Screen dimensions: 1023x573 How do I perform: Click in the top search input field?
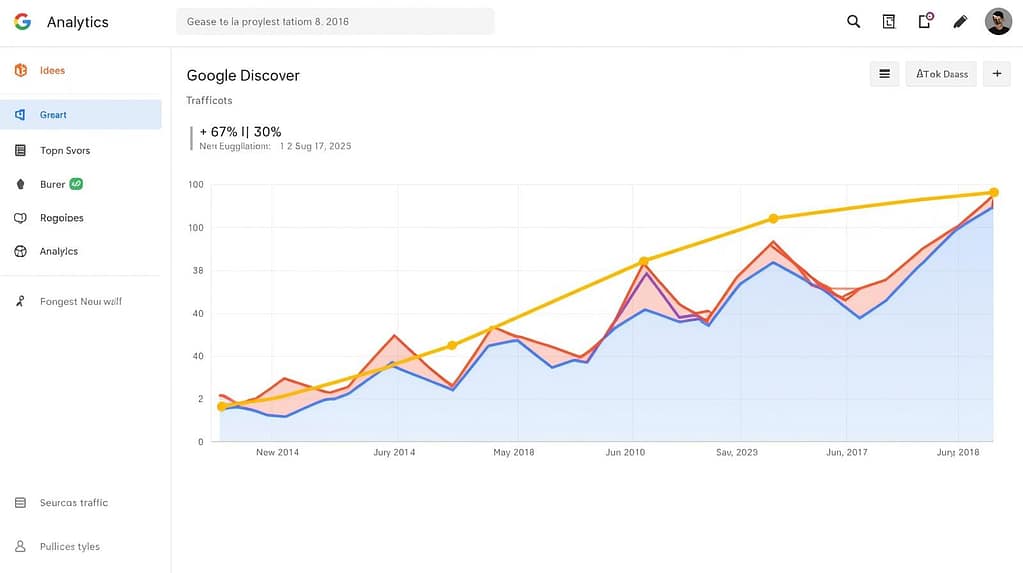click(x=335, y=22)
